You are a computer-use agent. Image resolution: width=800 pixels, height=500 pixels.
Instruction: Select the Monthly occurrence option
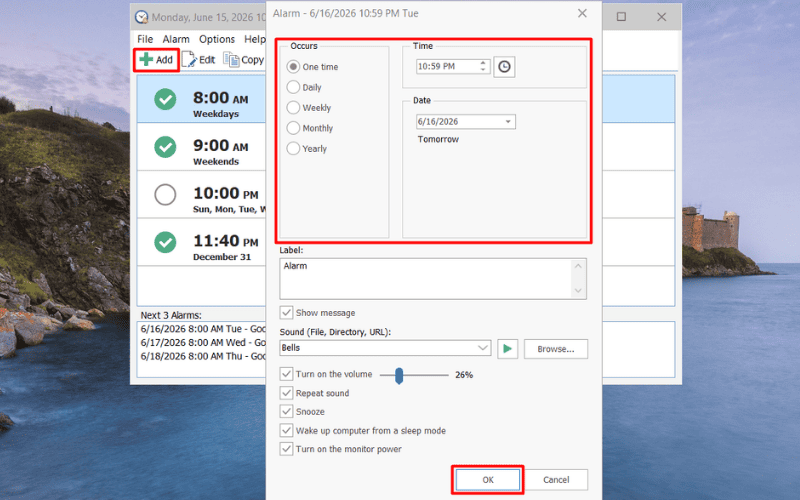[x=293, y=128]
